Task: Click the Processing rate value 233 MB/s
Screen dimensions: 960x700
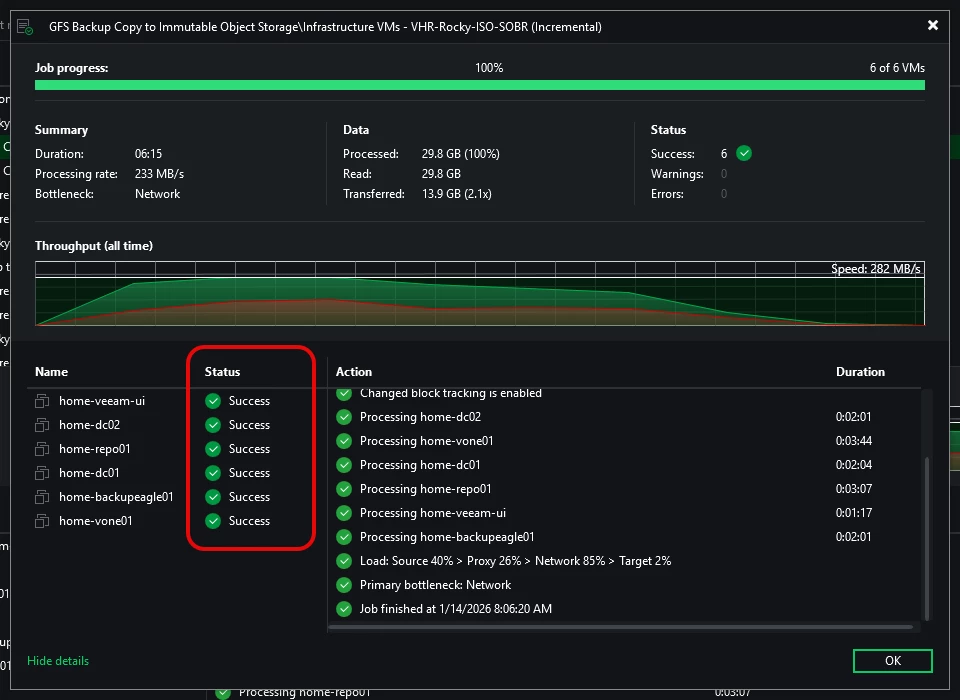Action: pos(159,174)
